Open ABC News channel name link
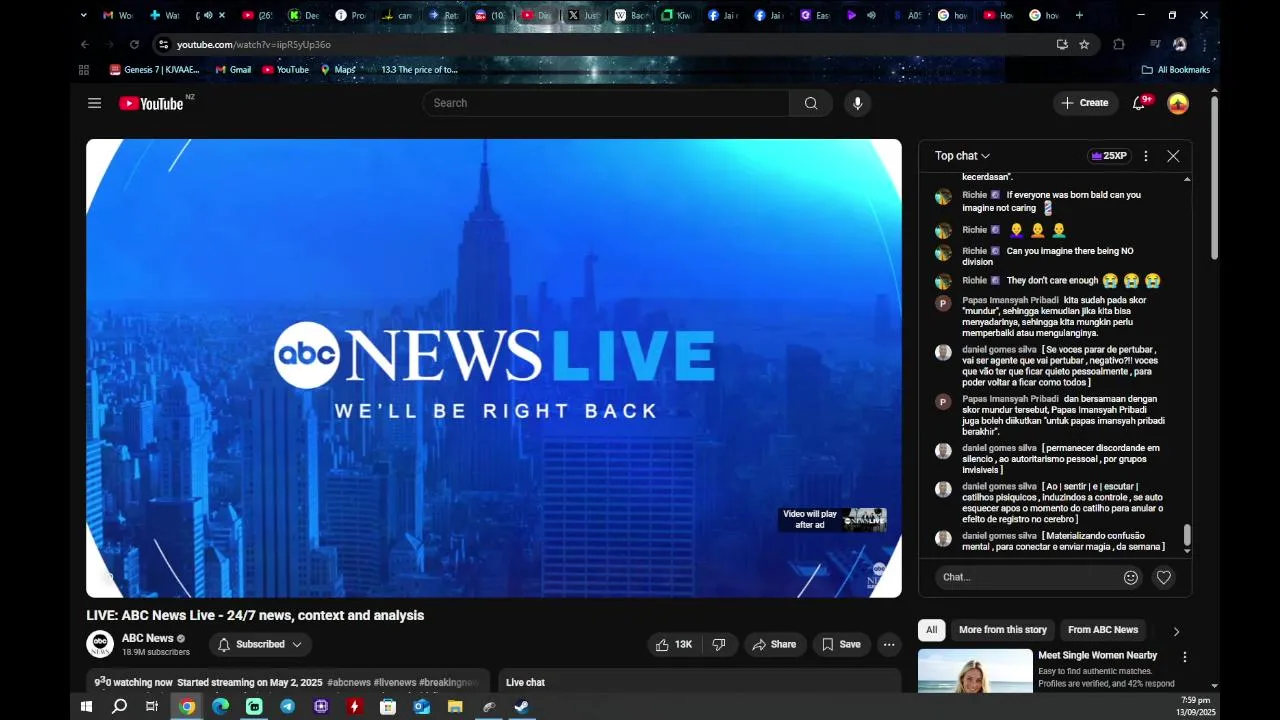Viewport: 1280px width, 720px height. (148, 638)
